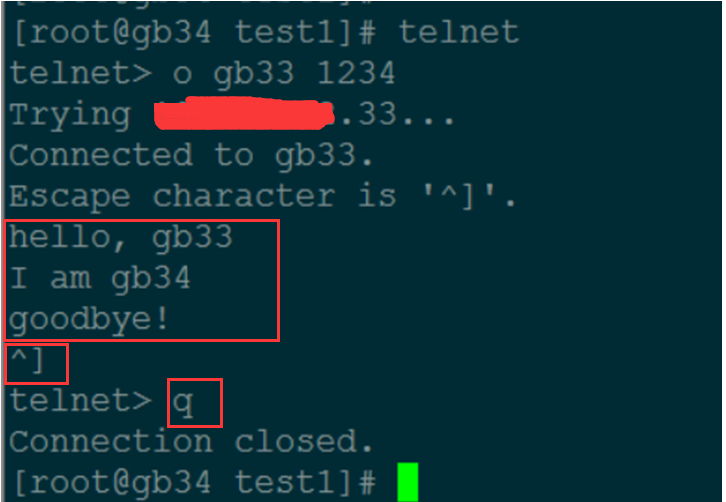726x502 pixels.
Task: Click the port number '1234'
Action: [x=356, y=73]
